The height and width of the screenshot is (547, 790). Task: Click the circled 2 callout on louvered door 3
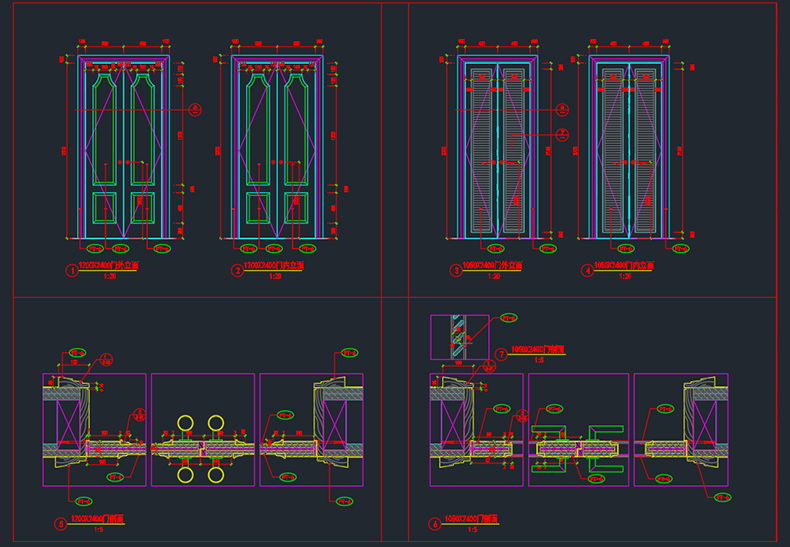click(x=562, y=134)
